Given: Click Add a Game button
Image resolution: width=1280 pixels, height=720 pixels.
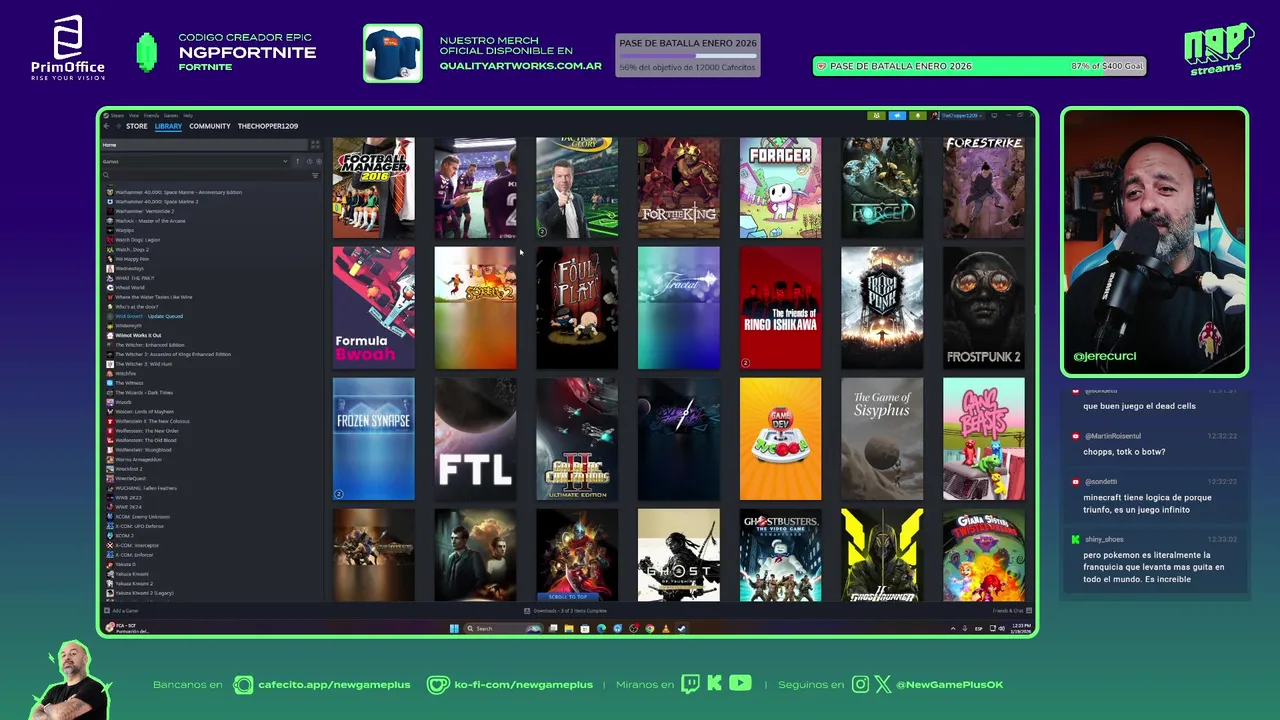Looking at the screenshot, I should [x=121, y=611].
